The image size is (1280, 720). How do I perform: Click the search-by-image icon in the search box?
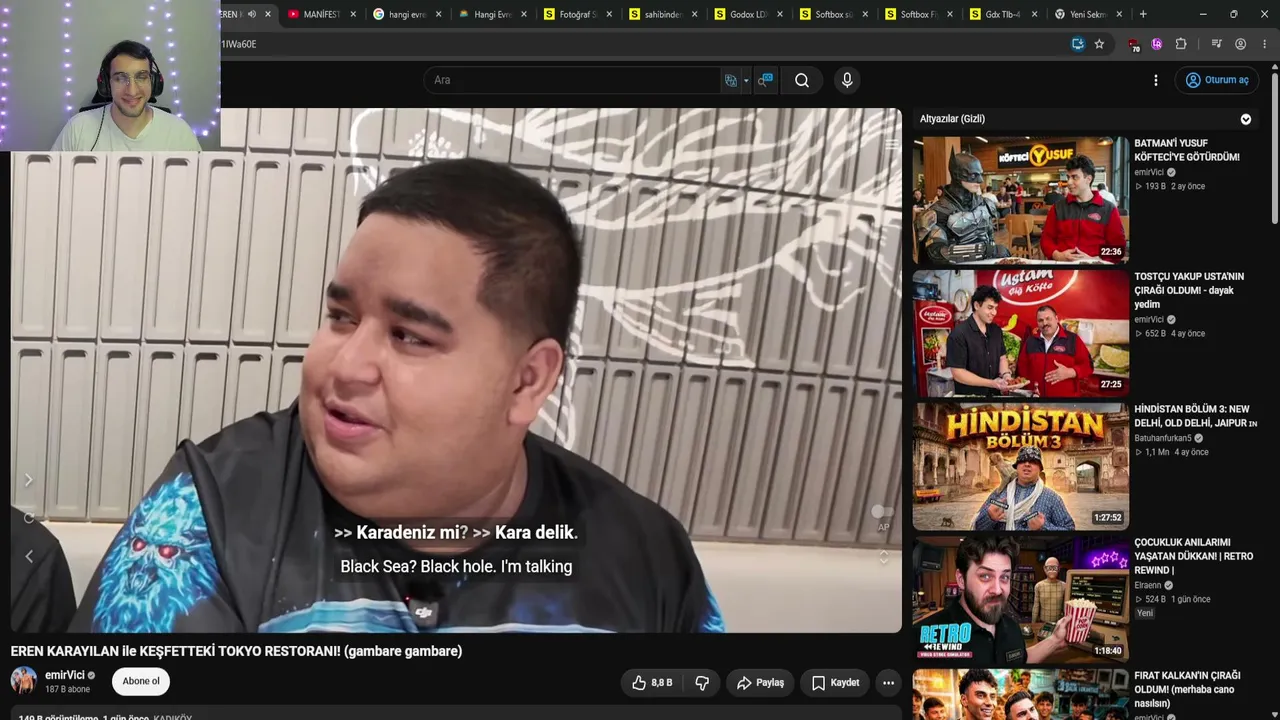765,80
